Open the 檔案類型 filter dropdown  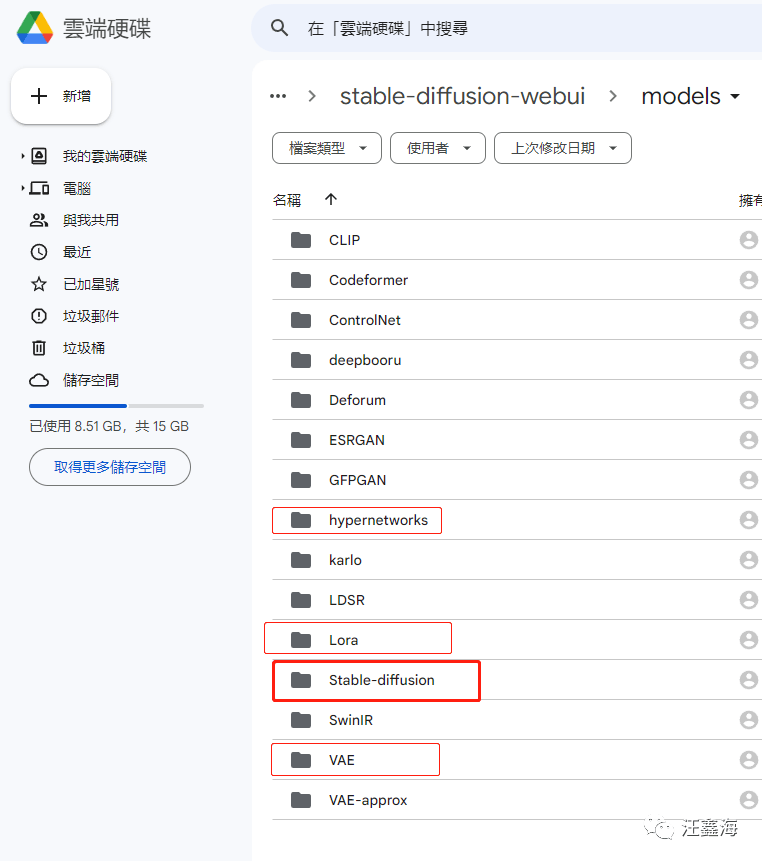click(x=327, y=148)
